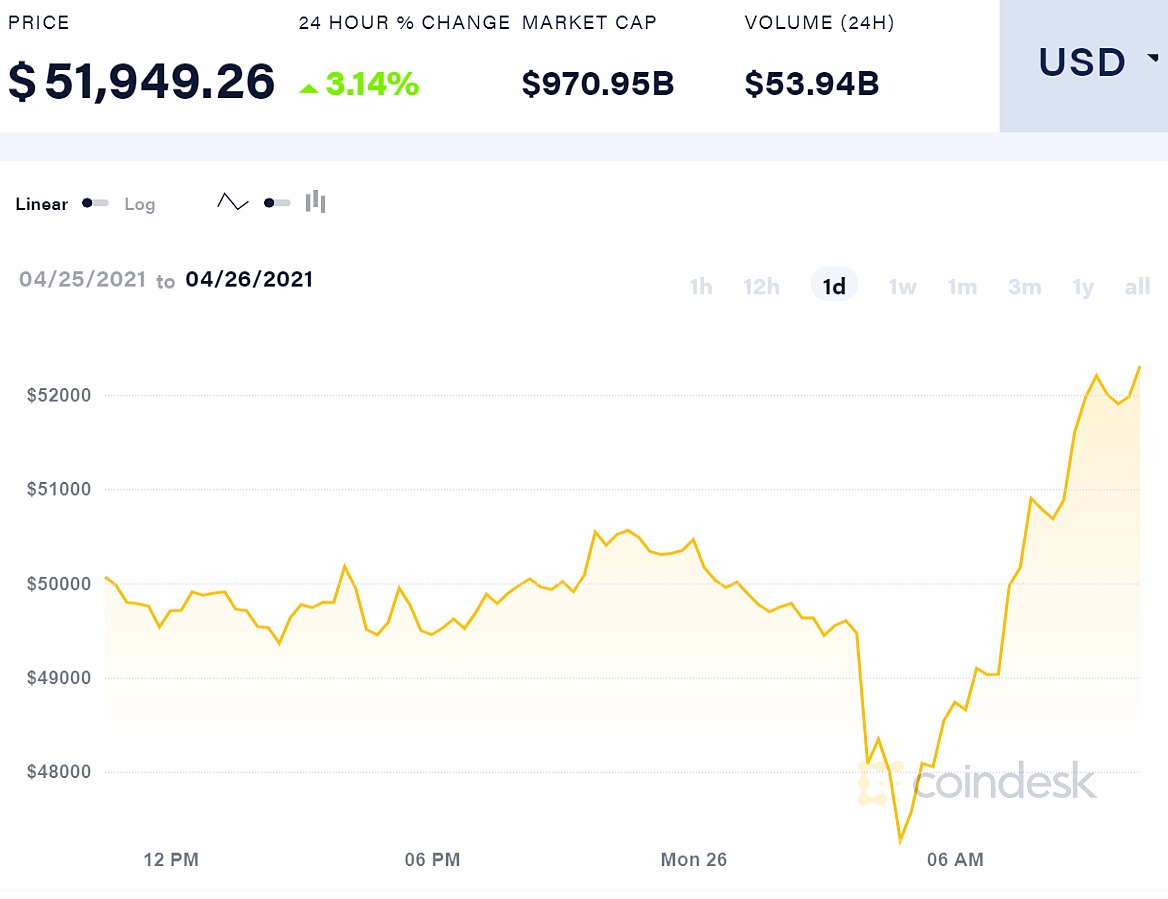Click the Linear scale label
This screenshot has width=1168, height=899.
point(42,204)
